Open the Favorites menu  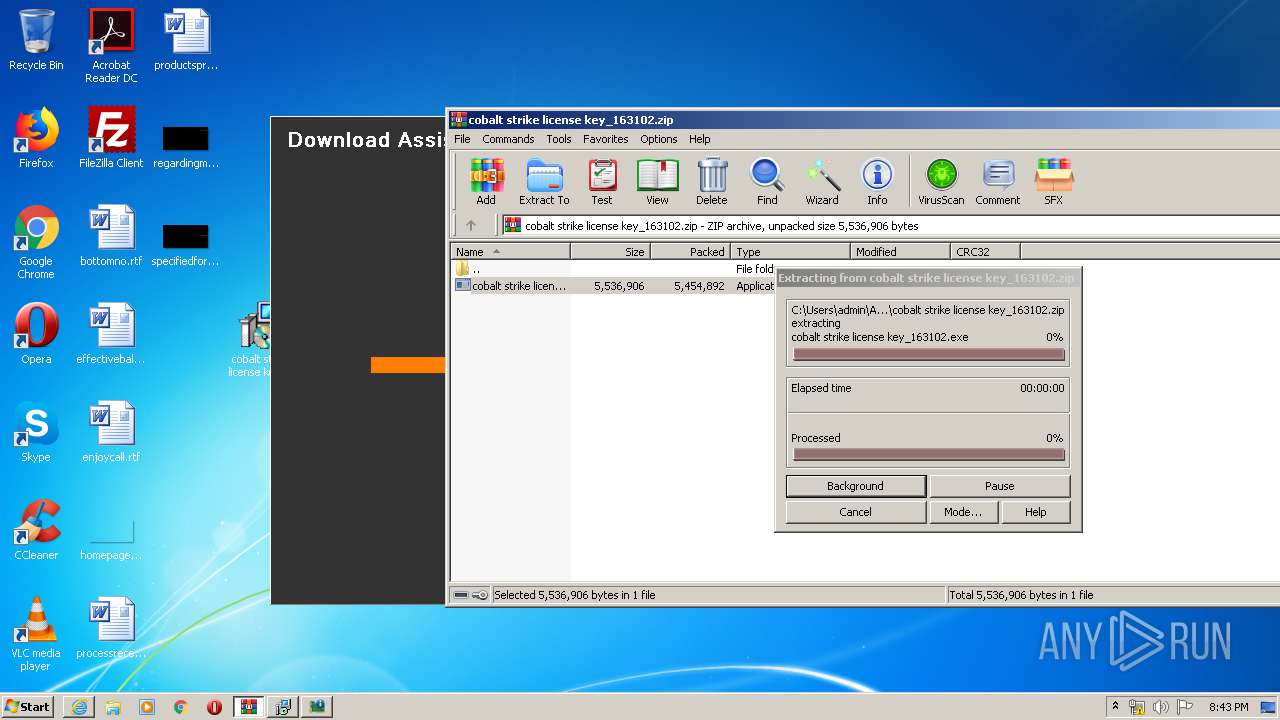click(606, 139)
